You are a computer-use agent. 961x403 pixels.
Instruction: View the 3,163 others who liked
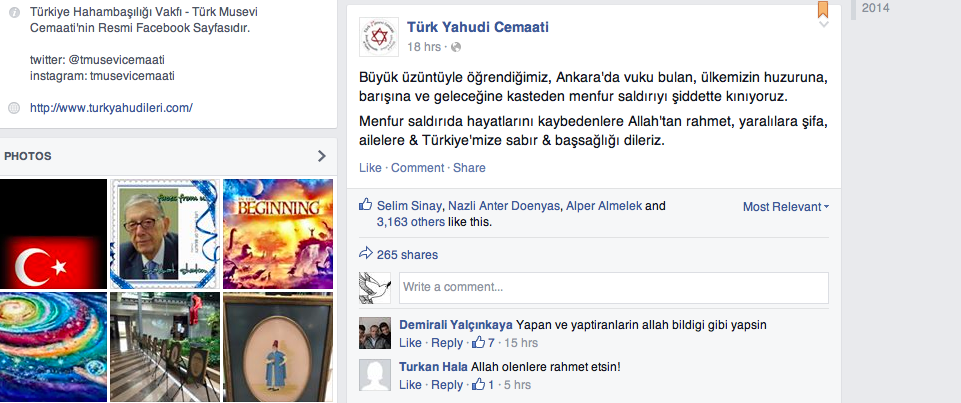411,222
